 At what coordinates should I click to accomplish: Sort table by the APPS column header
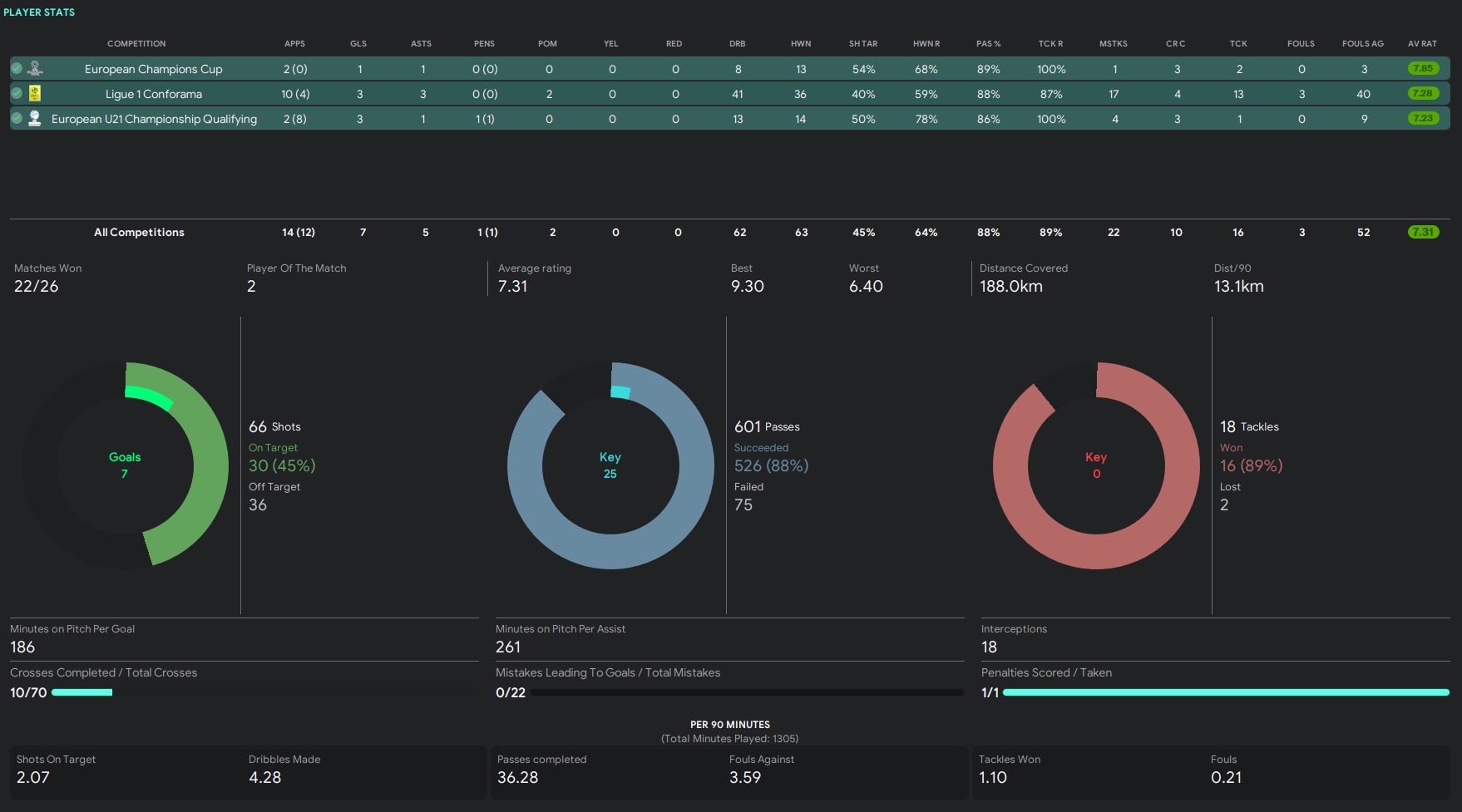click(294, 43)
